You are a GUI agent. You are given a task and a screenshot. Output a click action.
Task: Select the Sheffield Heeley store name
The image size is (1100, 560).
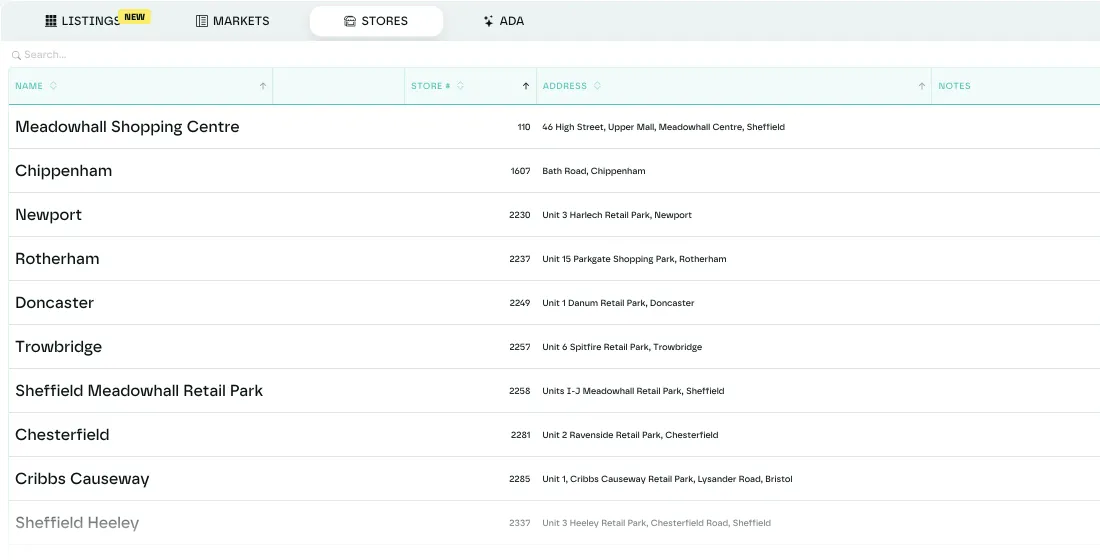77,523
